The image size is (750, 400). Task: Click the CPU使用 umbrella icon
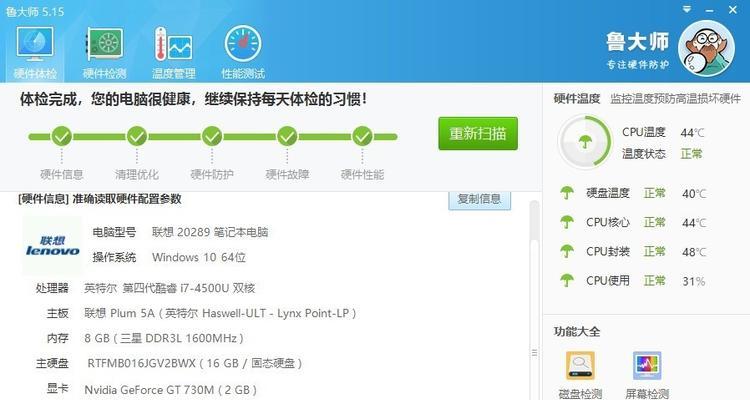567,280
